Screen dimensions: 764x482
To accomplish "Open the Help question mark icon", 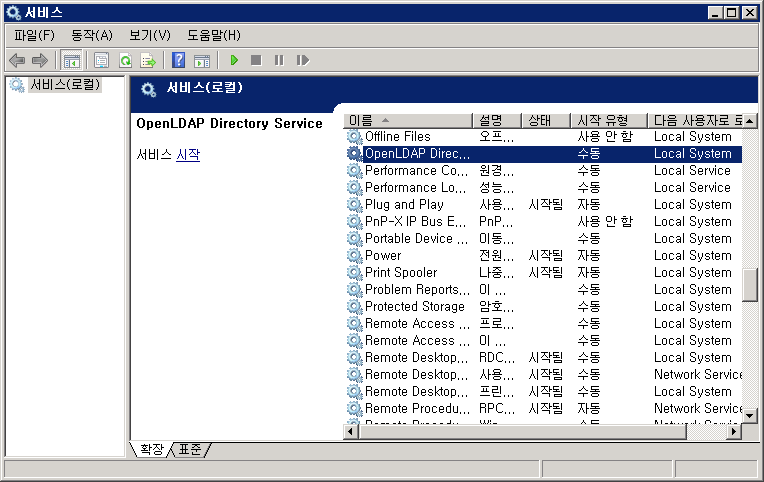I will pyautogui.click(x=178, y=60).
